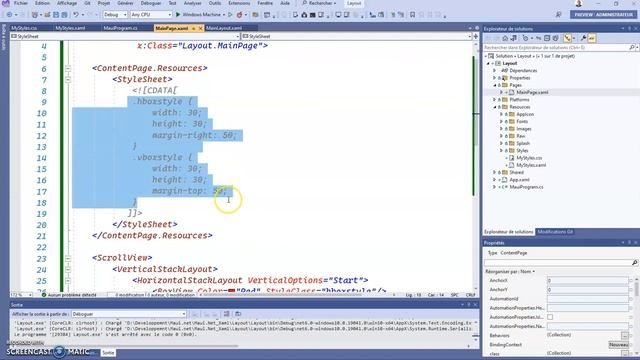The height and width of the screenshot is (360, 640).
Task: Click the search icon in Properties panel
Action: pos(634,262)
